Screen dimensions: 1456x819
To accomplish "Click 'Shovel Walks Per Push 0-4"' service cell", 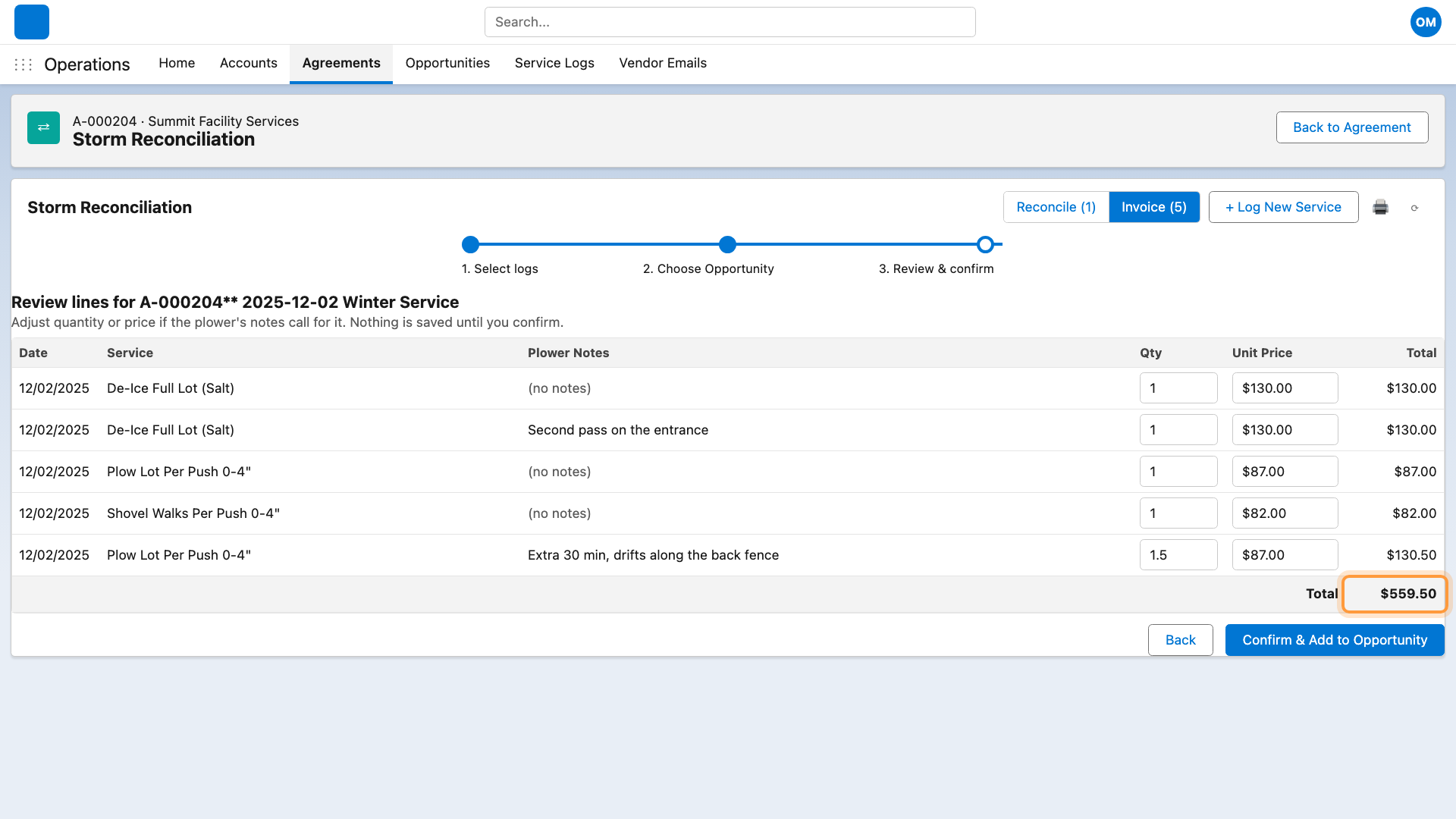I will 193,513.
